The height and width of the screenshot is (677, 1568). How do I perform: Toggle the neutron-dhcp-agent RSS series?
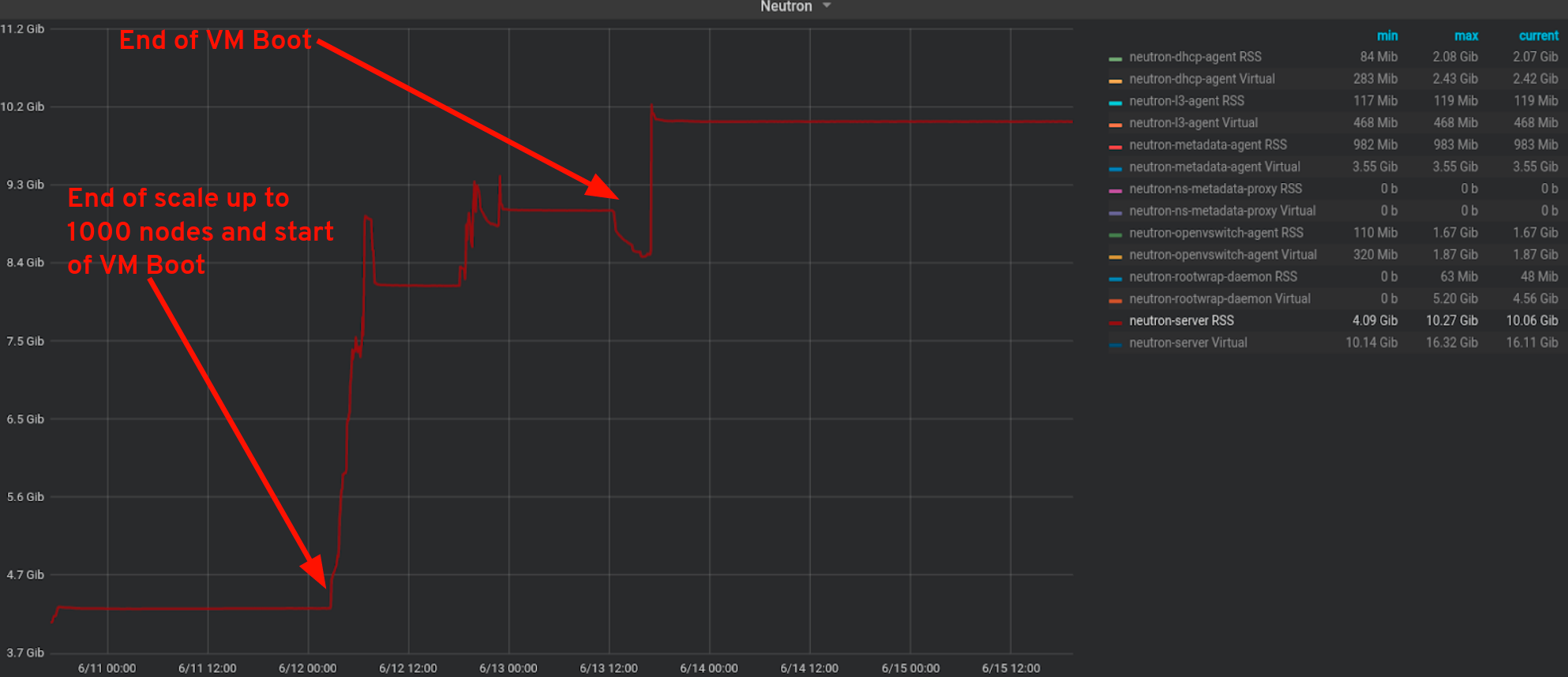pos(1195,57)
